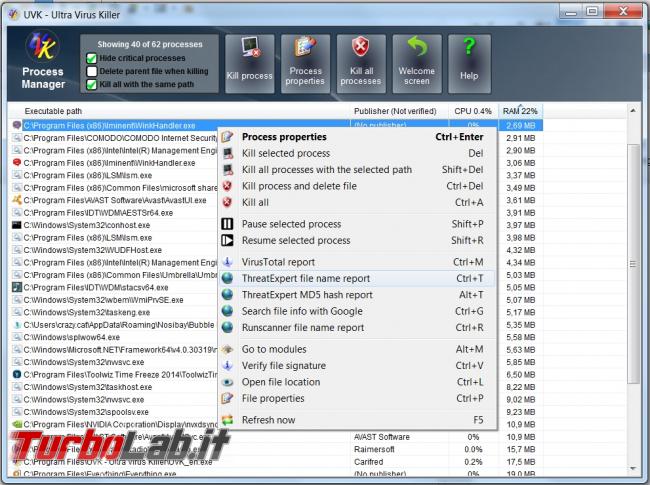Screen dimensions: 650x485
Task: Click the process list scrollbar up arrow
Action: tap(633, 111)
